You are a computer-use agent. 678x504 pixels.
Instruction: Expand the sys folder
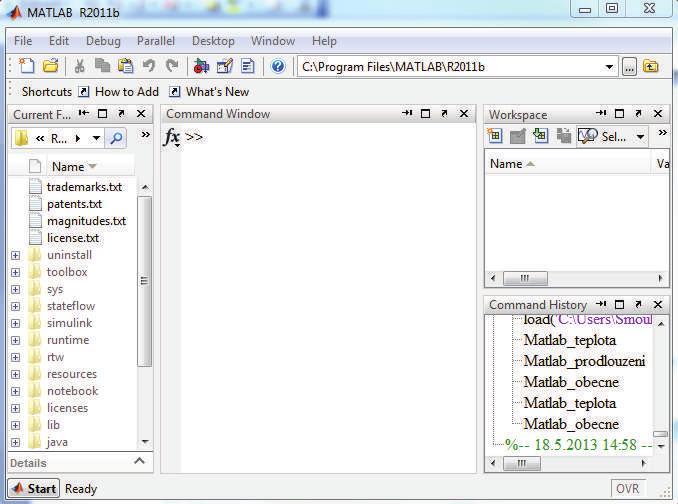16,289
